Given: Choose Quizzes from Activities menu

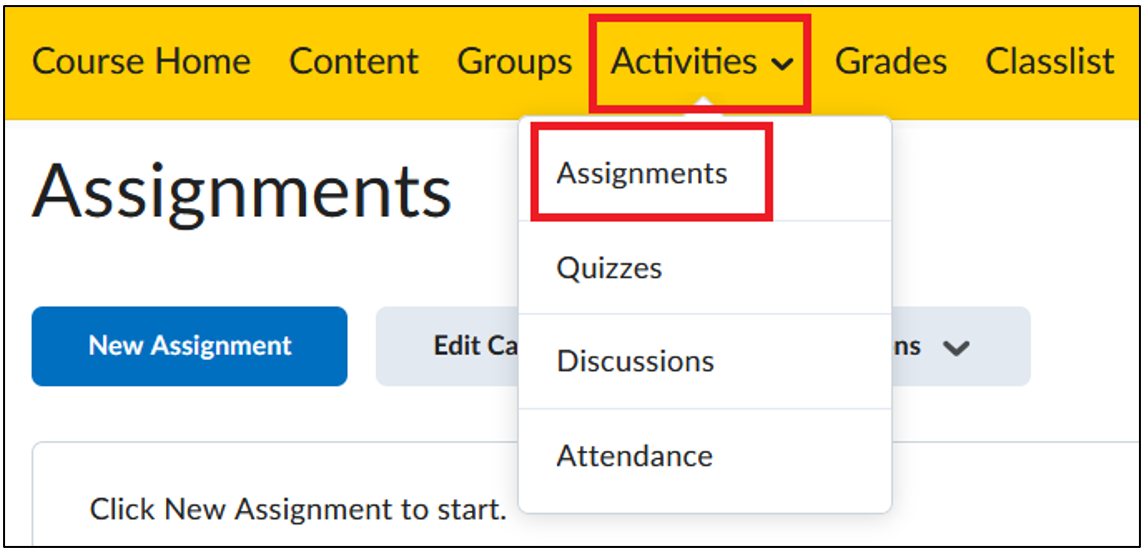Looking at the screenshot, I should click(x=609, y=267).
